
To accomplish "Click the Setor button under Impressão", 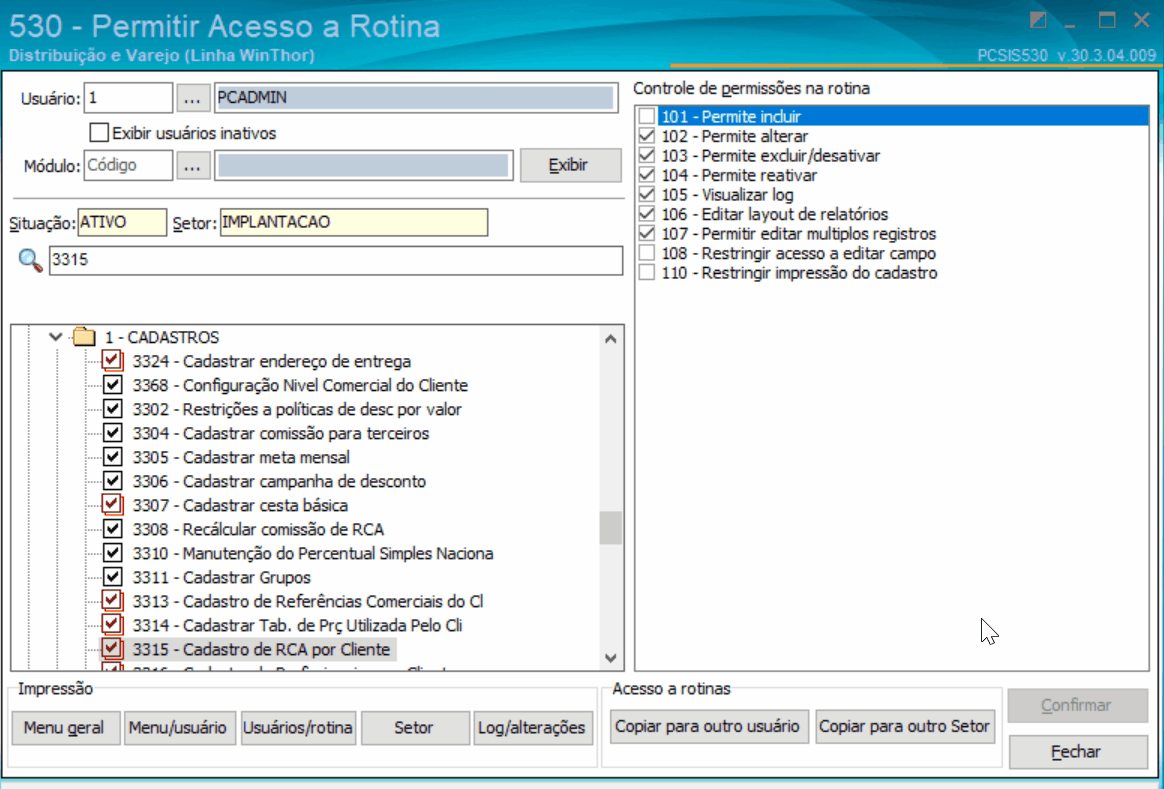I will (414, 727).
